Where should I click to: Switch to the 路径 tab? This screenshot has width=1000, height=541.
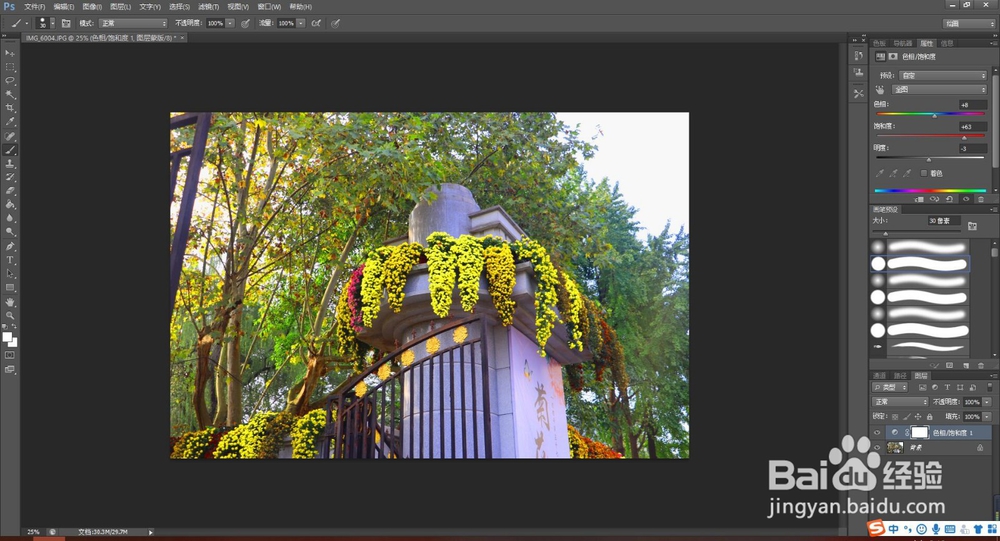pyautogui.click(x=901, y=376)
